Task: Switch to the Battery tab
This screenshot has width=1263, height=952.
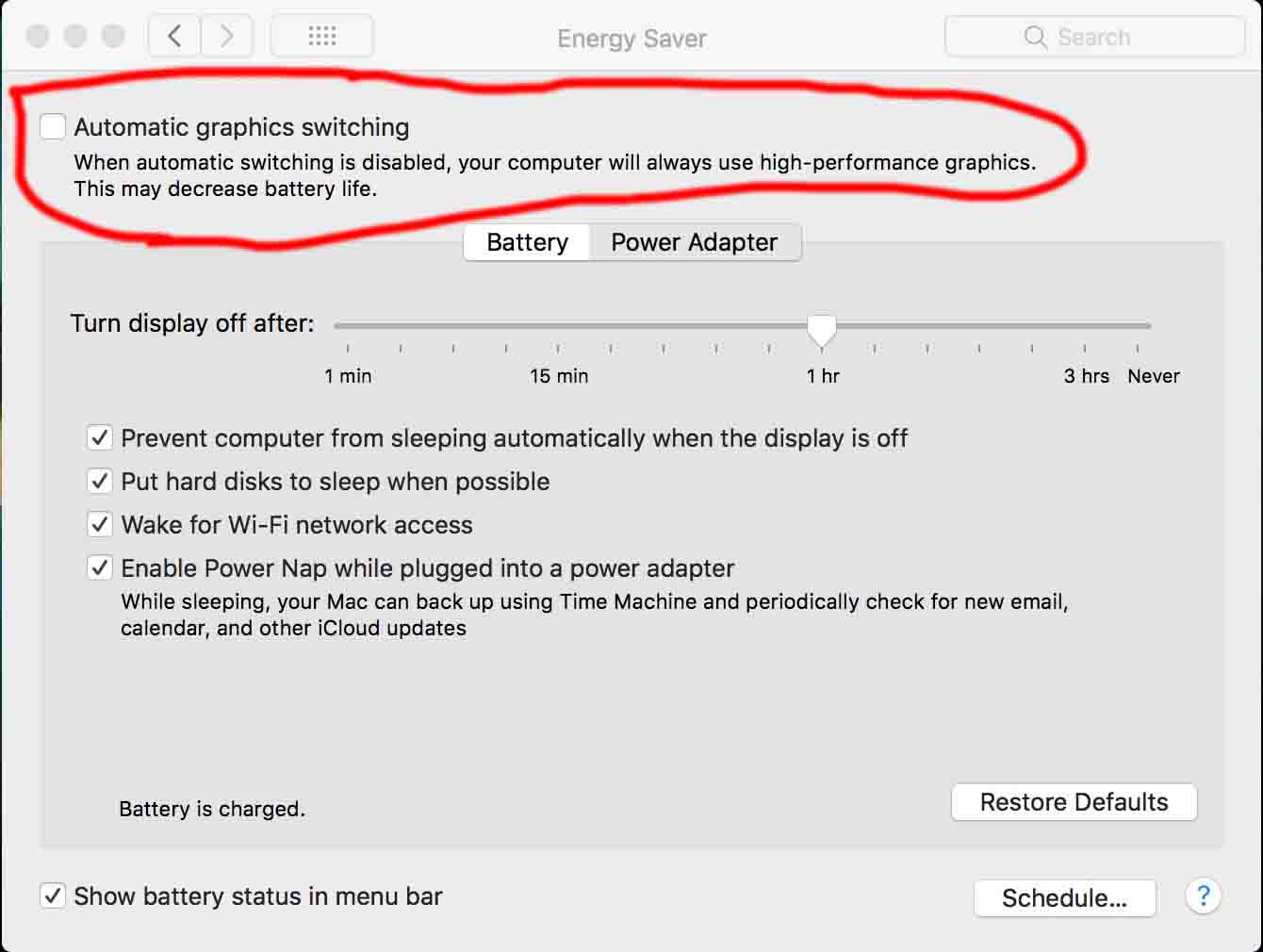Action: click(x=527, y=242)
